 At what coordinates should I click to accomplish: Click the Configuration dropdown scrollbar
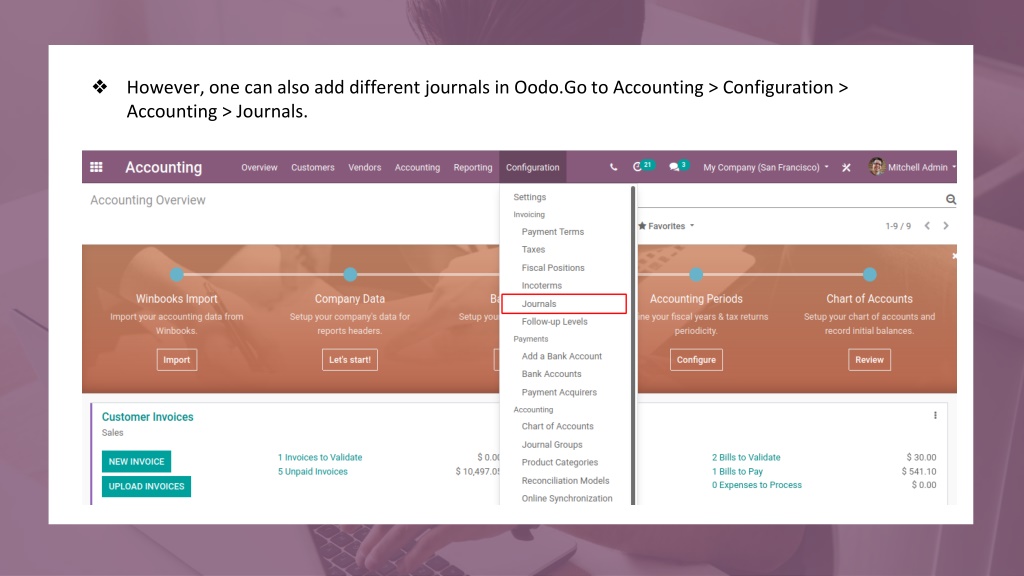[633, 345]
